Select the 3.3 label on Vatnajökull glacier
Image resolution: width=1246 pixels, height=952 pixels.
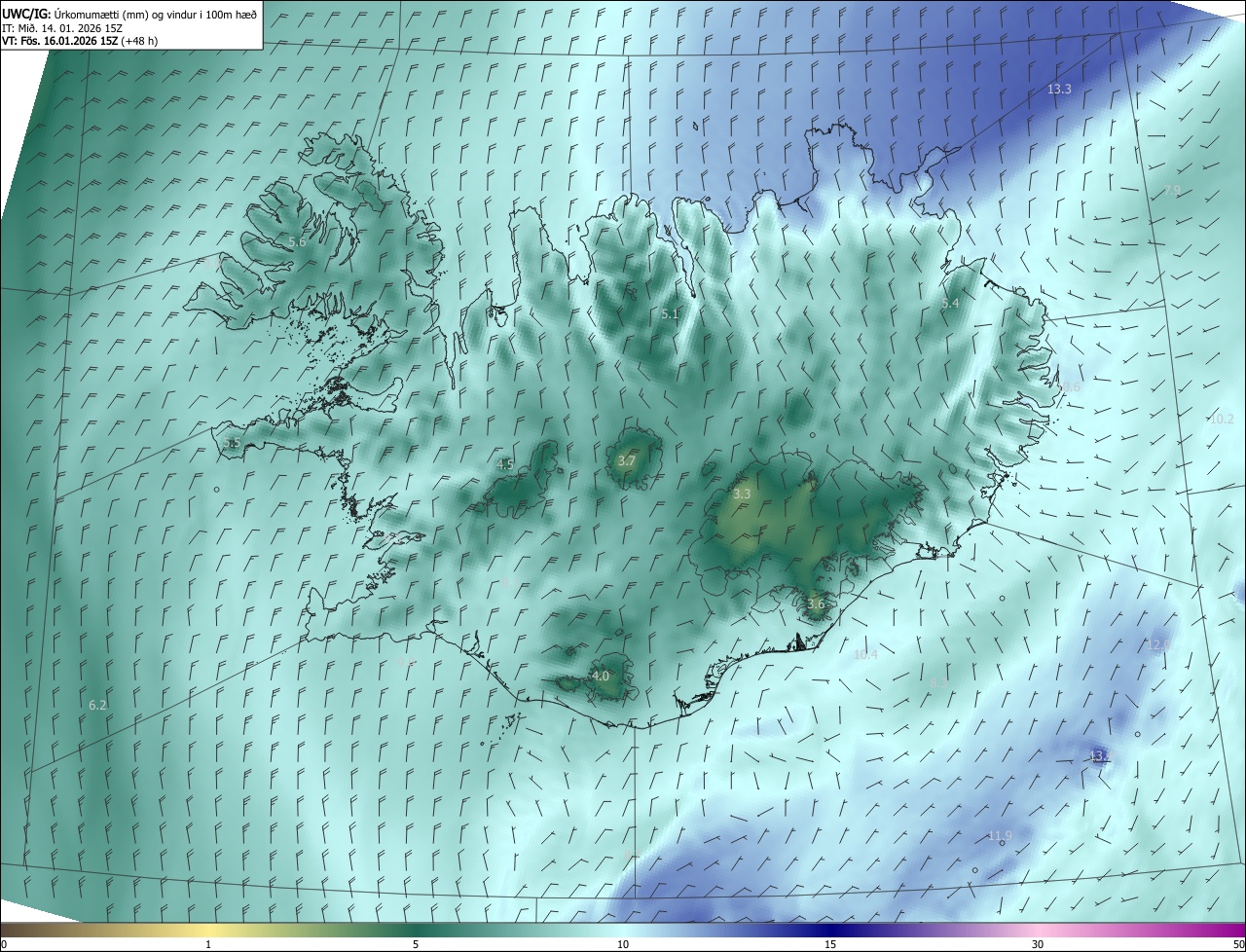pyautogui.click(x=742, y=494)
